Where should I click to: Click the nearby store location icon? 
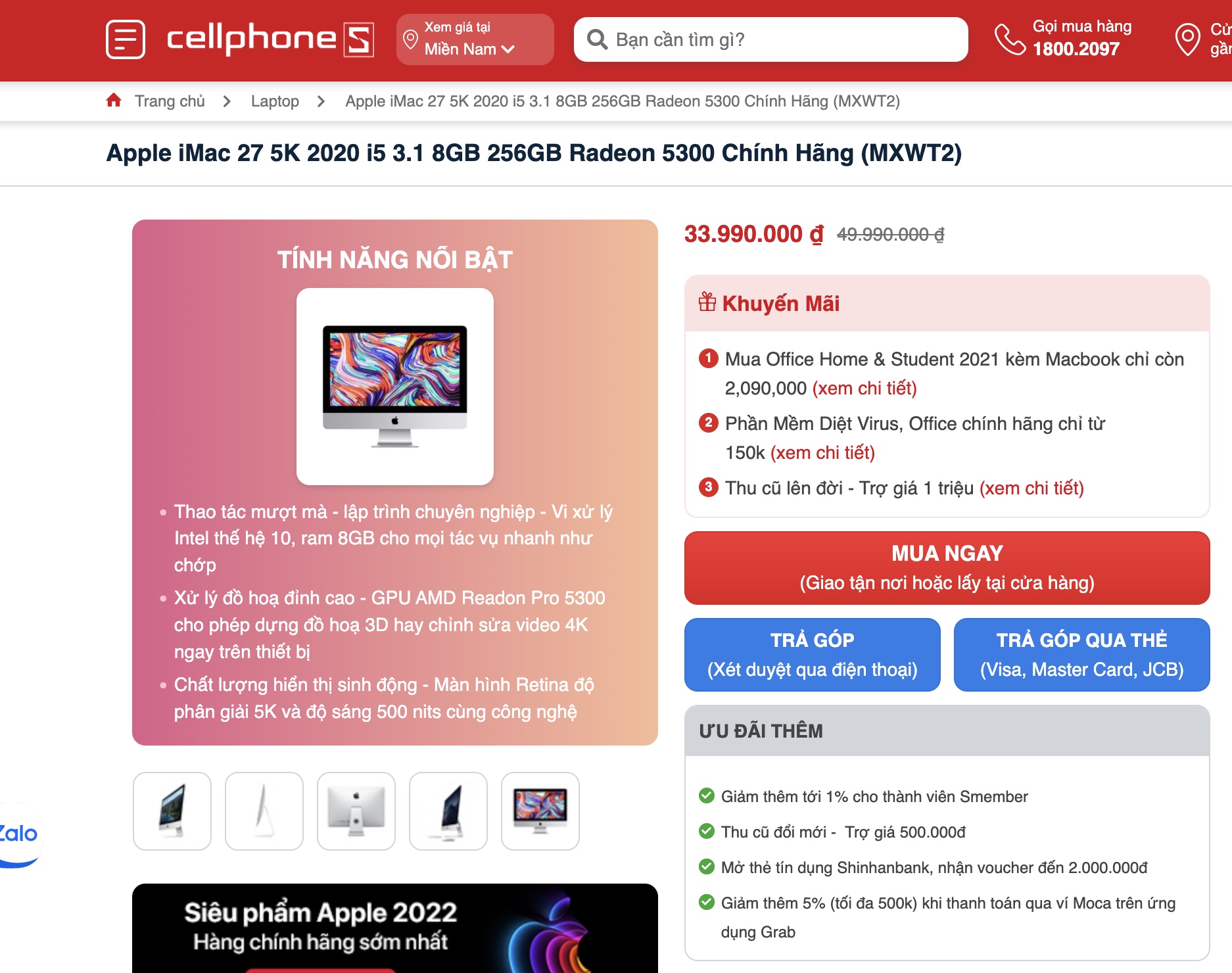(x=1187, y=39)
